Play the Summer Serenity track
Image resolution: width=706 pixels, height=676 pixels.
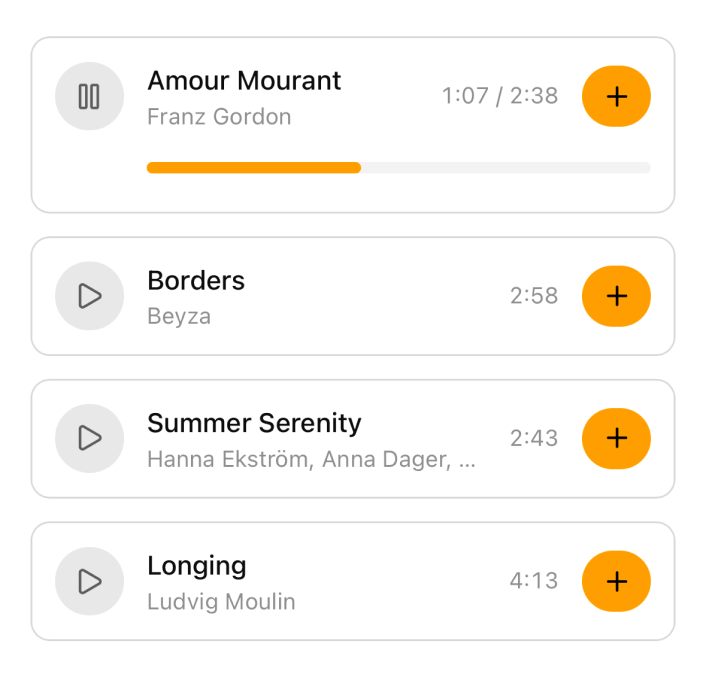tap(89, 438)
